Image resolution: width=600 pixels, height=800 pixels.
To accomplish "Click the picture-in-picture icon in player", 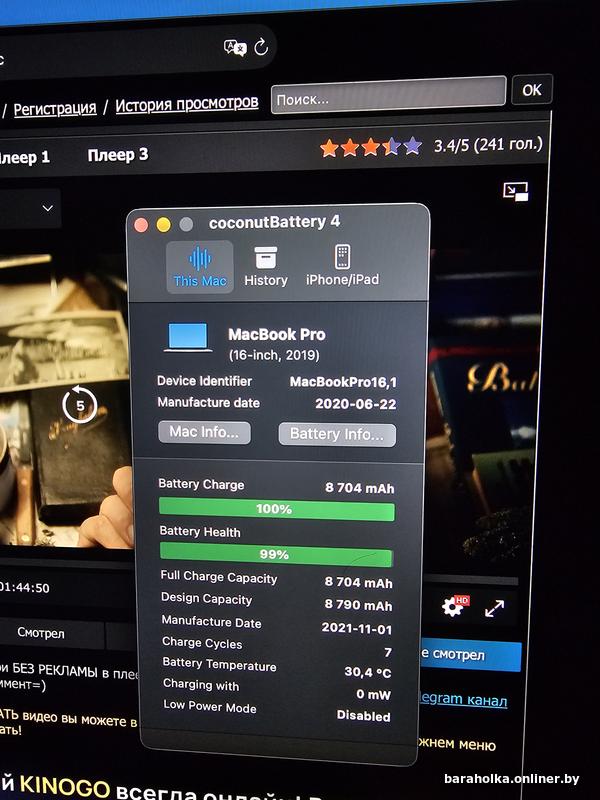I will point(515,191).
